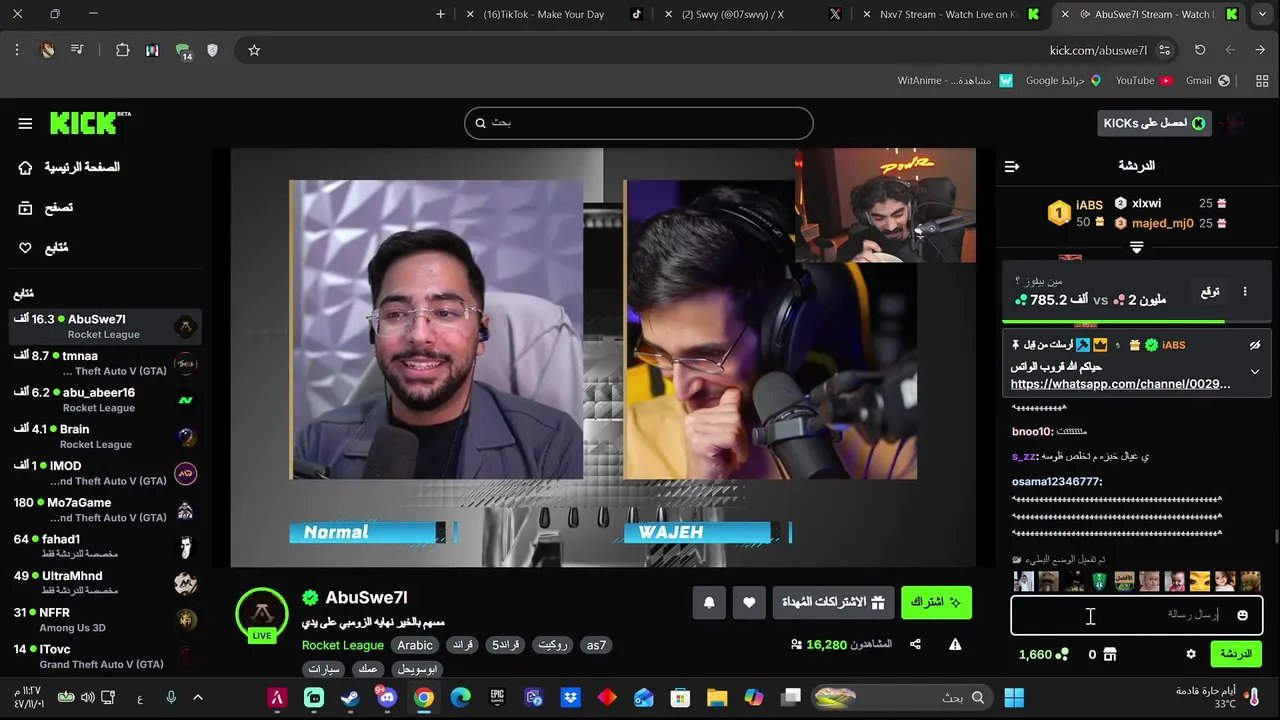
Task: Open Epic Games from the taskbar
Action: pos(497,697)
